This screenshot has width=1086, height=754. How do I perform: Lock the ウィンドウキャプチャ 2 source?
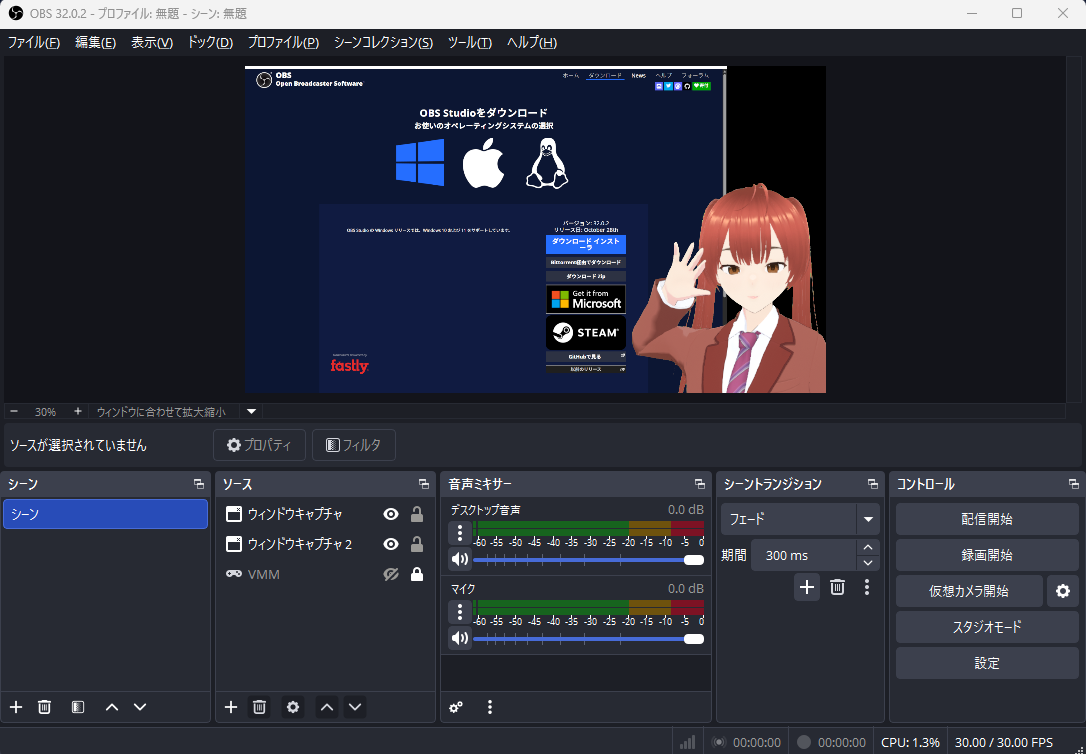417,545
